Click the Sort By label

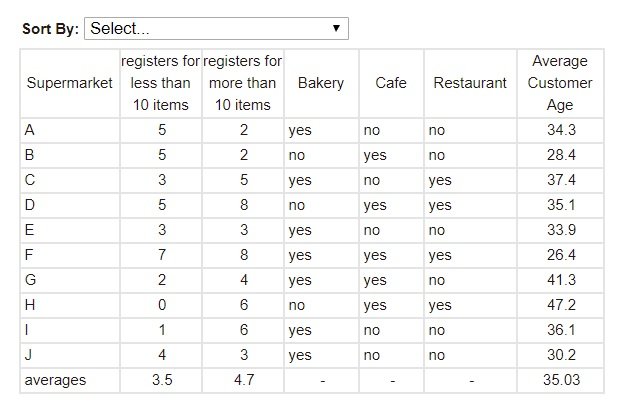50,28
